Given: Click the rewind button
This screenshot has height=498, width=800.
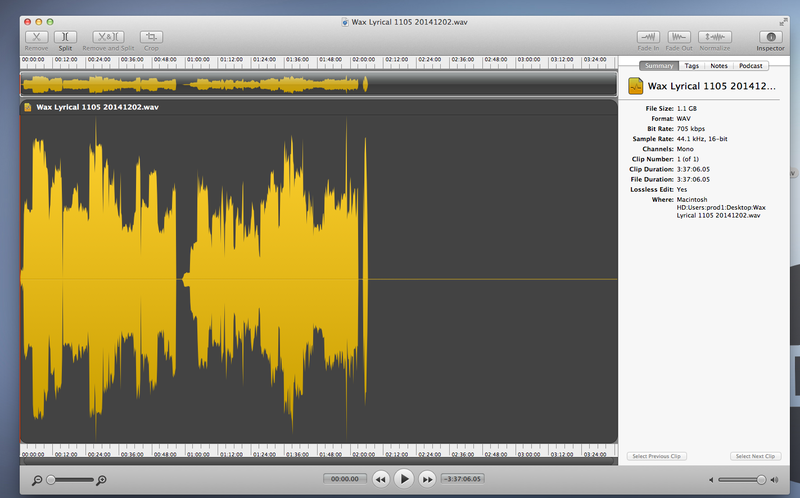Looking at the screenshot, I should [381, 479].
